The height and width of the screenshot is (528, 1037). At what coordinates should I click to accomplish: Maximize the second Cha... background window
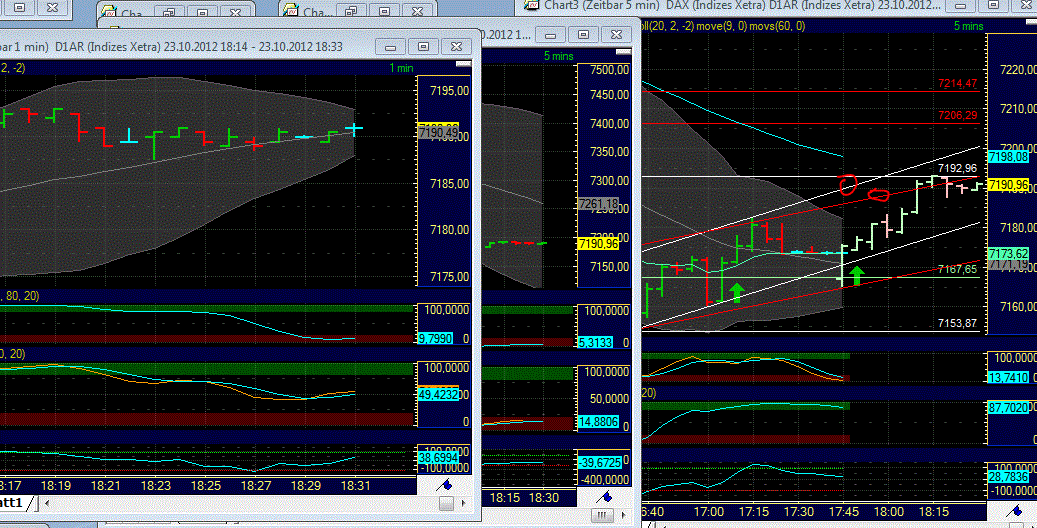pos(384,11)
